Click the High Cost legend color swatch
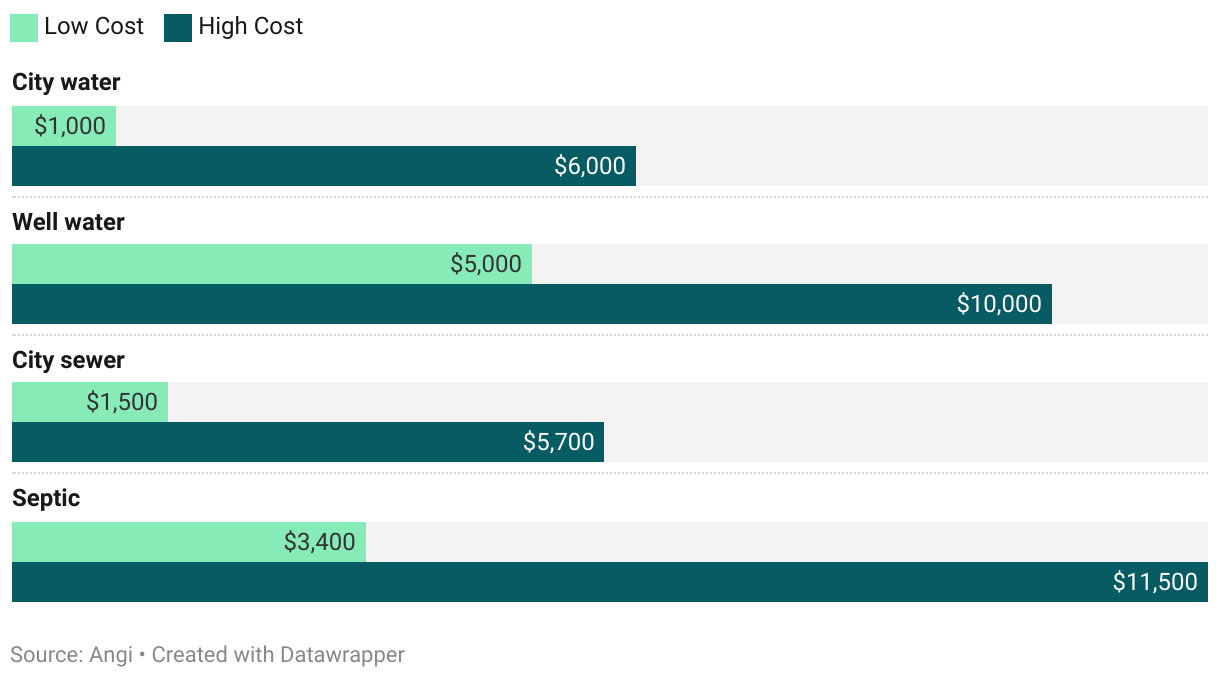The width and height of the screenshot is (1220, 678). click(x=178, y=27)
